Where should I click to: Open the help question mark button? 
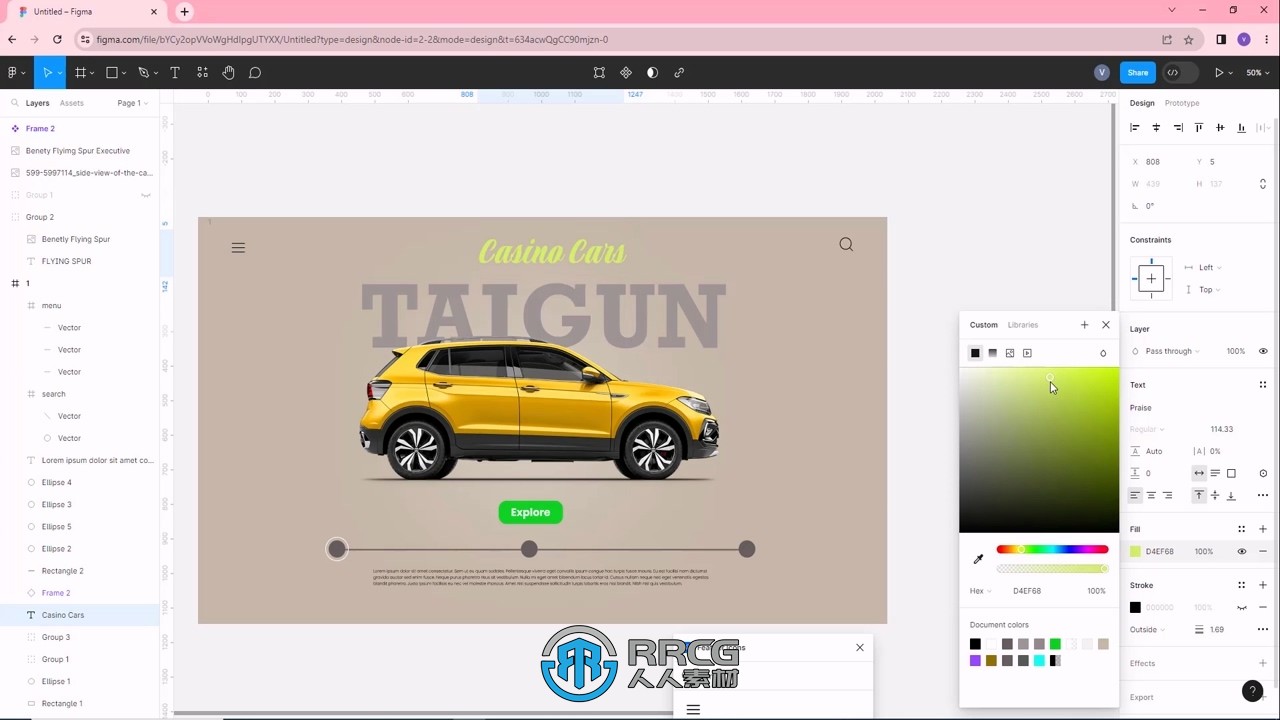pos(1252,691)
